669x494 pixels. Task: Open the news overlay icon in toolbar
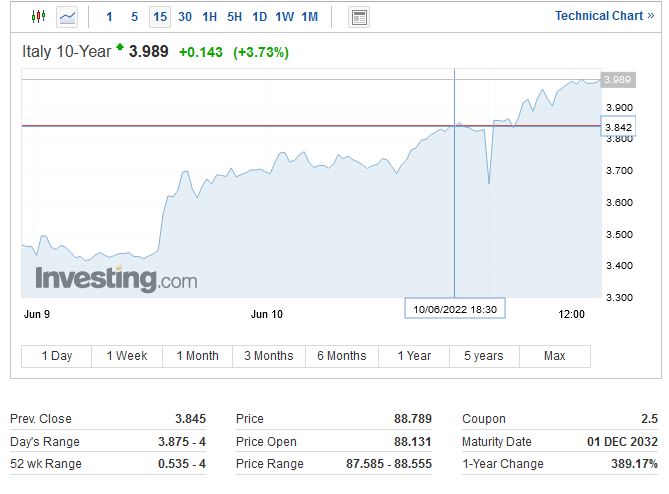359,17
